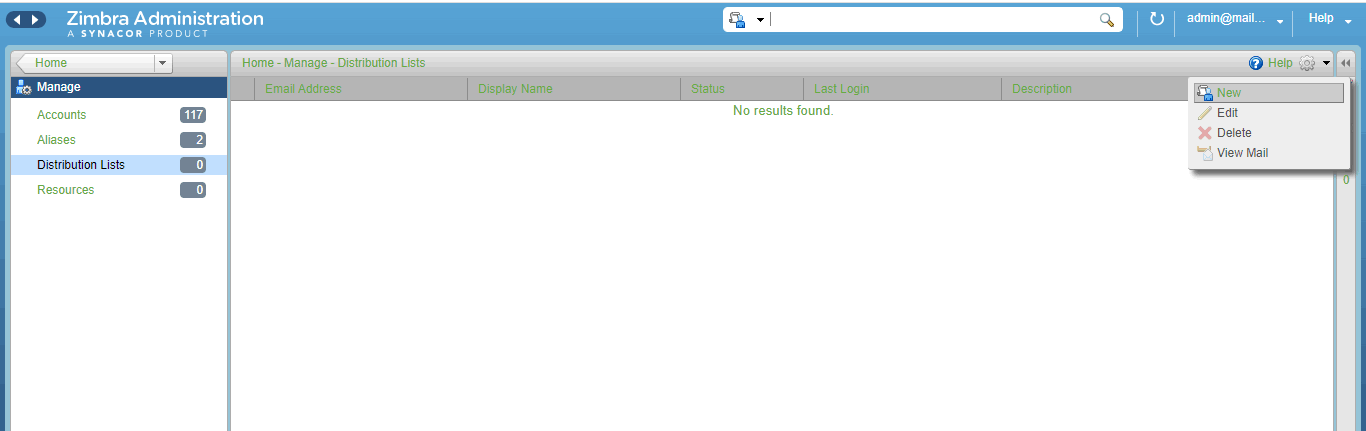Image resolution: width=1366 pixels, height=431 pixels.
Task: Click the blue Help question mark icon
Action: coord(1256,63)
